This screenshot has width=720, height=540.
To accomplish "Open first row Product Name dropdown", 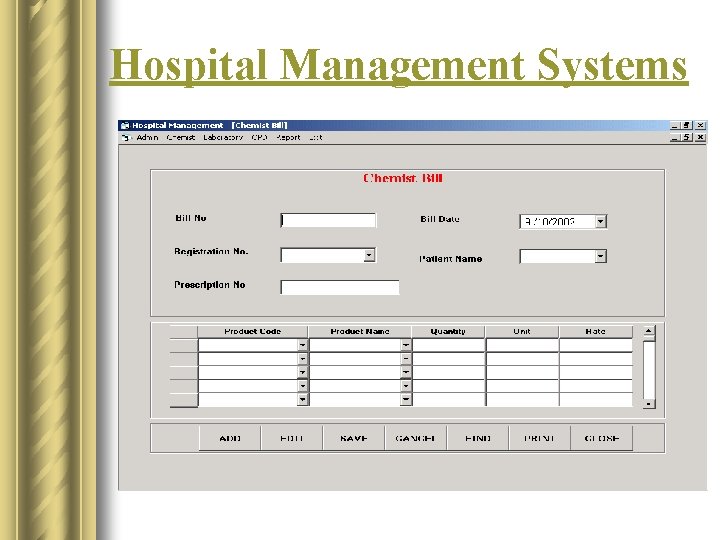I will 405,345.
